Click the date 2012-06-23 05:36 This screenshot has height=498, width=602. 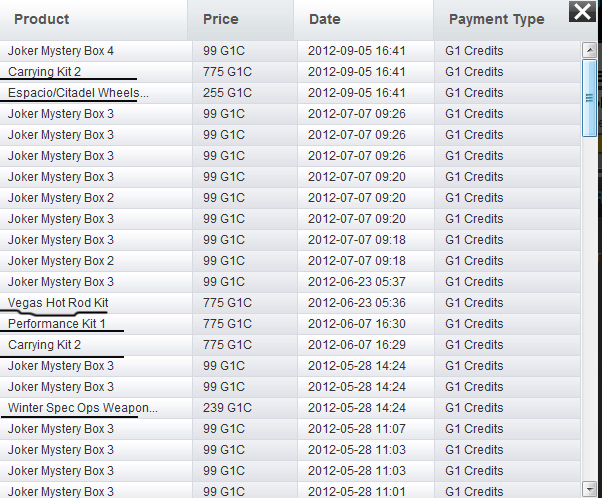pos(357,303)
